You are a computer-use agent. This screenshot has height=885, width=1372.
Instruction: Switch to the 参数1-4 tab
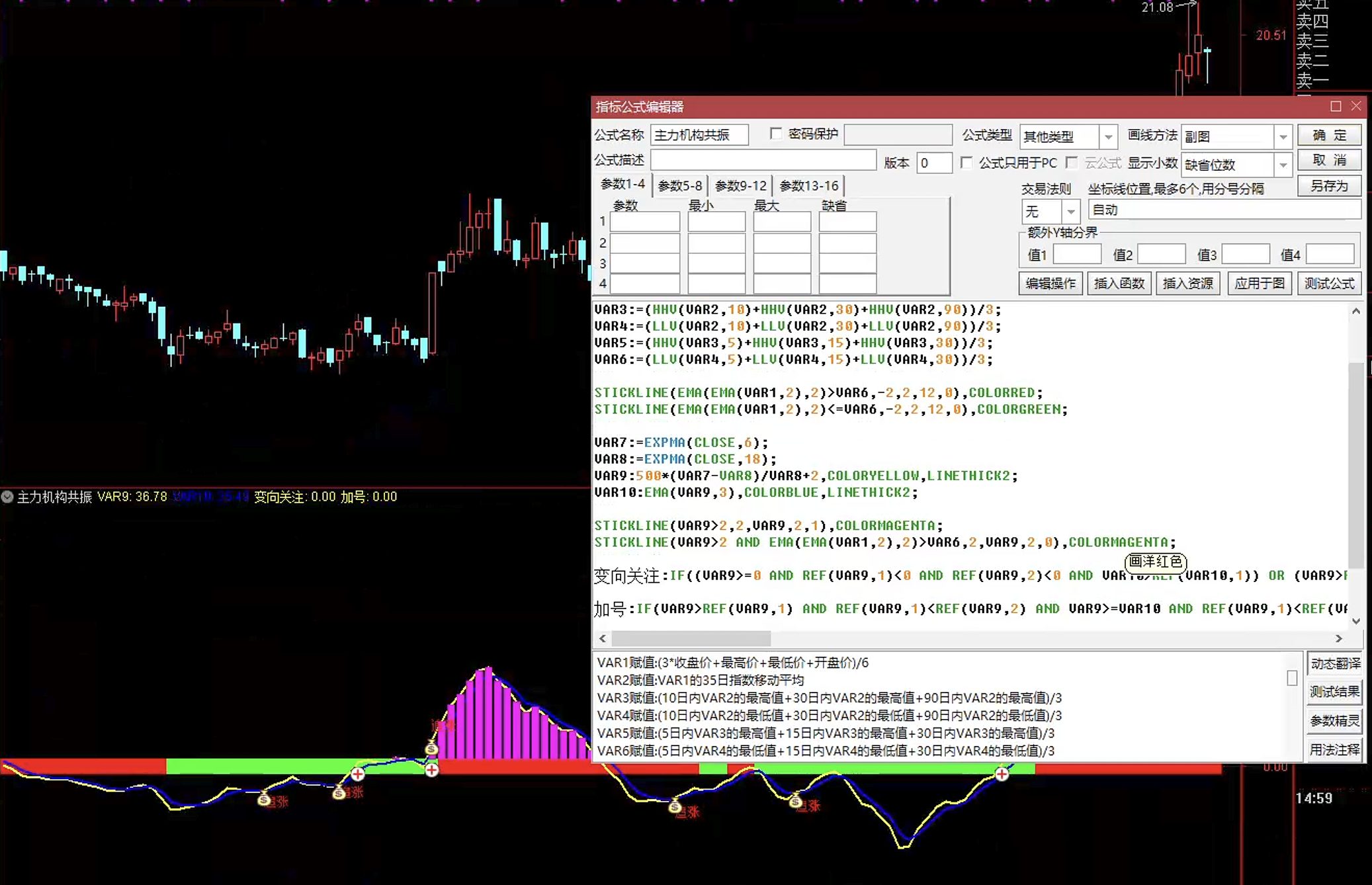pyautogui.click(x=622, y=185)
